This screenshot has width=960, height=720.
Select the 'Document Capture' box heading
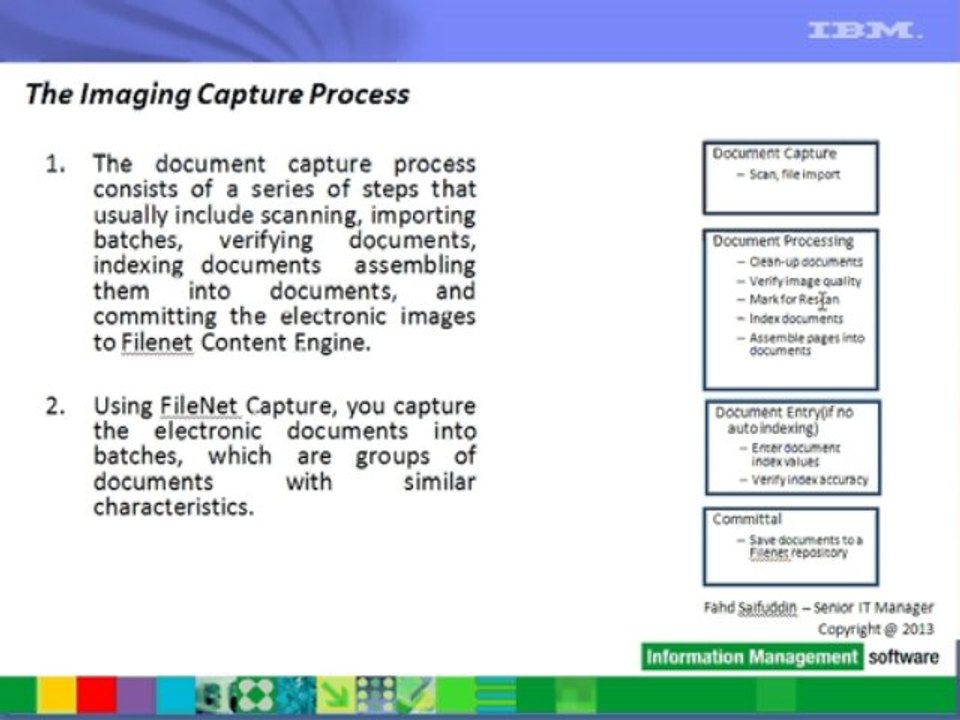coord(774,154)
